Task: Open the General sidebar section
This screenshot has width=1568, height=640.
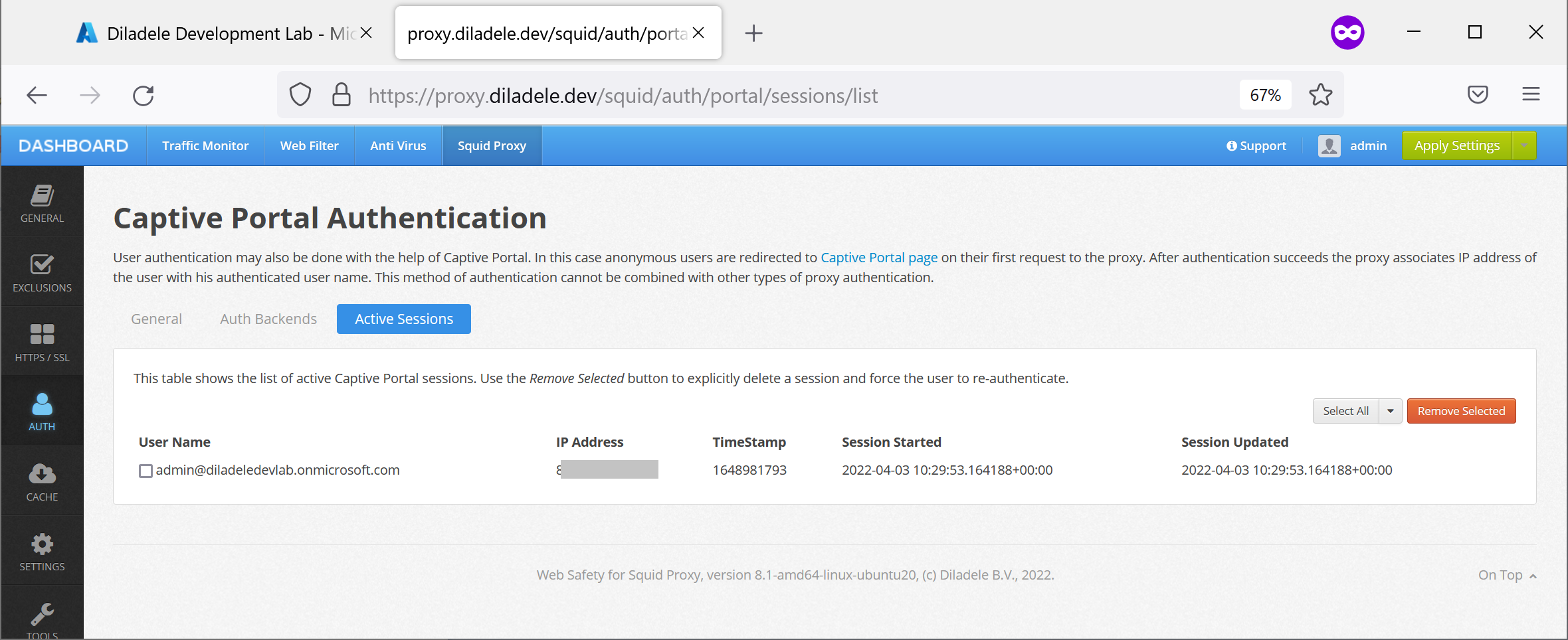Action: click(x=42, y=202)
